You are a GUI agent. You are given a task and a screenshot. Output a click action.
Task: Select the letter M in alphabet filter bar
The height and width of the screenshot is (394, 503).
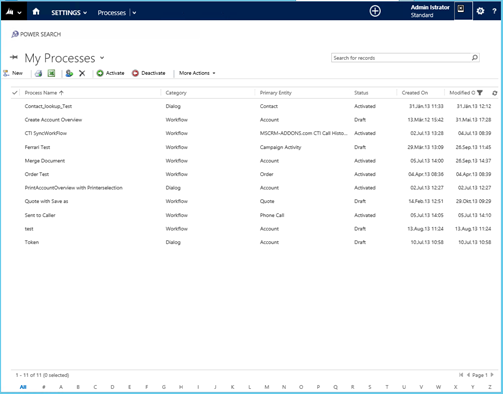coord(267,387)
